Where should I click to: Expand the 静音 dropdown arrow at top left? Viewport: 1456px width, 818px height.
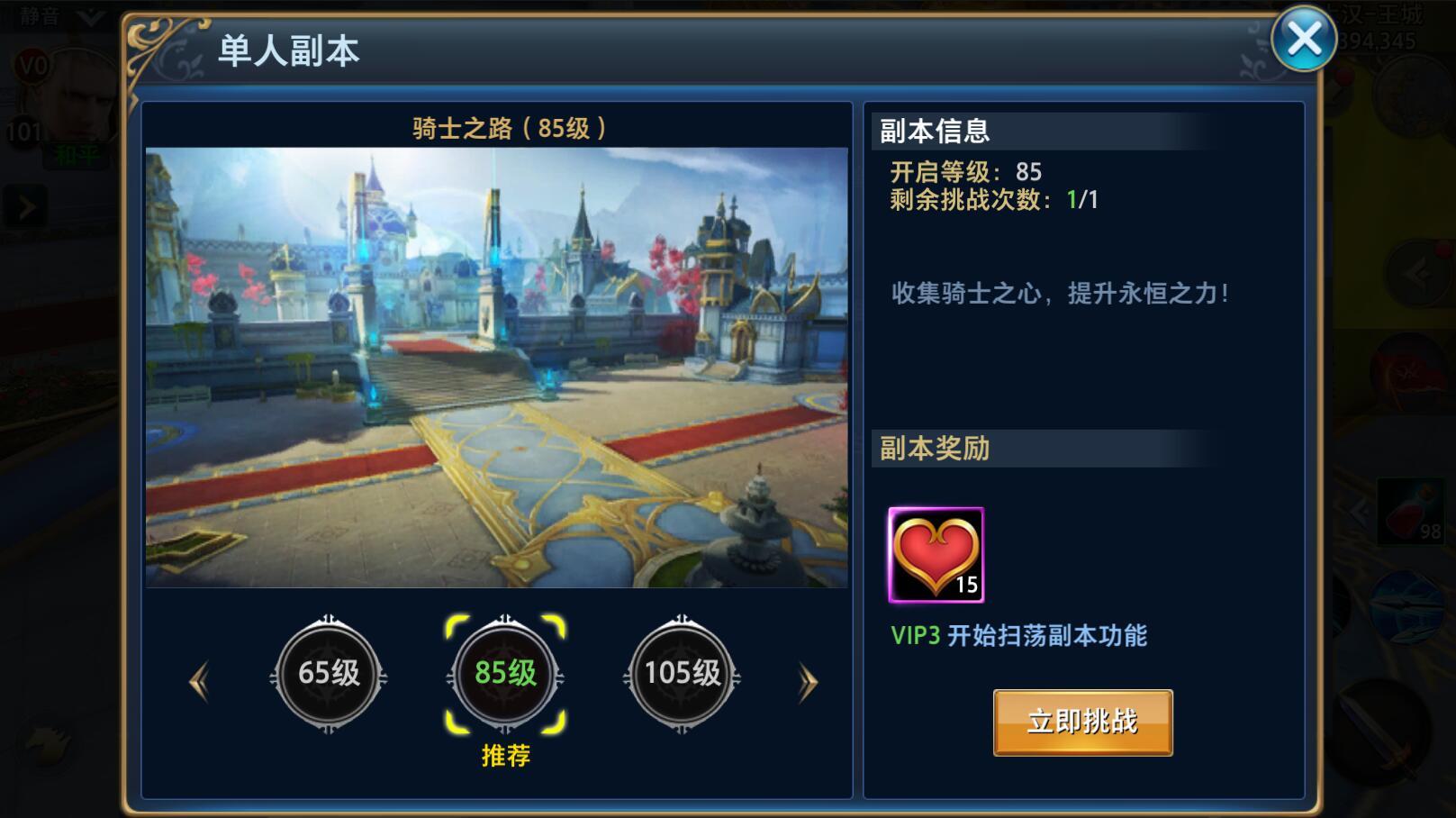click(x=91, y=16)
